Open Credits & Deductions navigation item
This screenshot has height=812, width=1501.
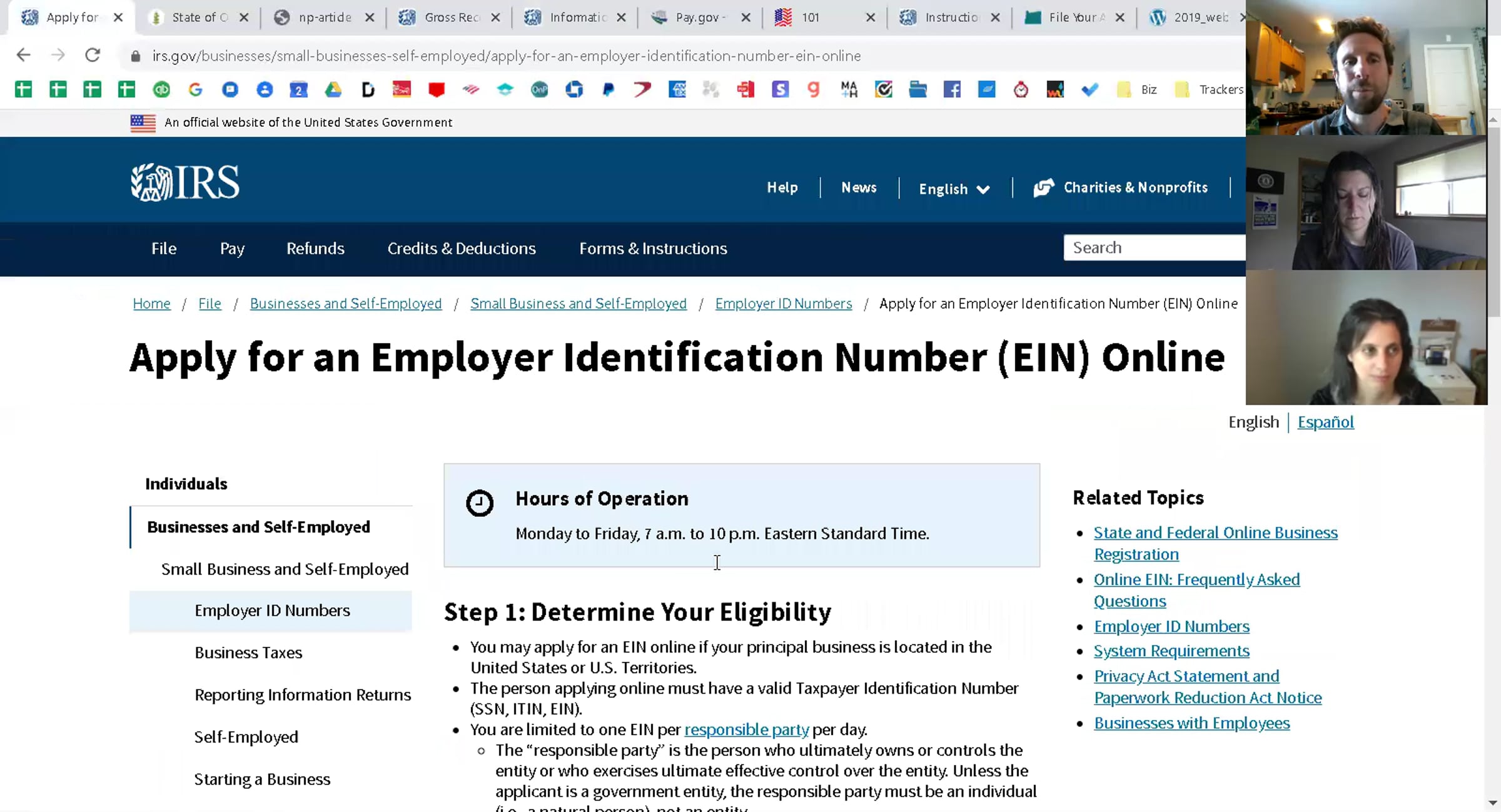pos(462,249)
